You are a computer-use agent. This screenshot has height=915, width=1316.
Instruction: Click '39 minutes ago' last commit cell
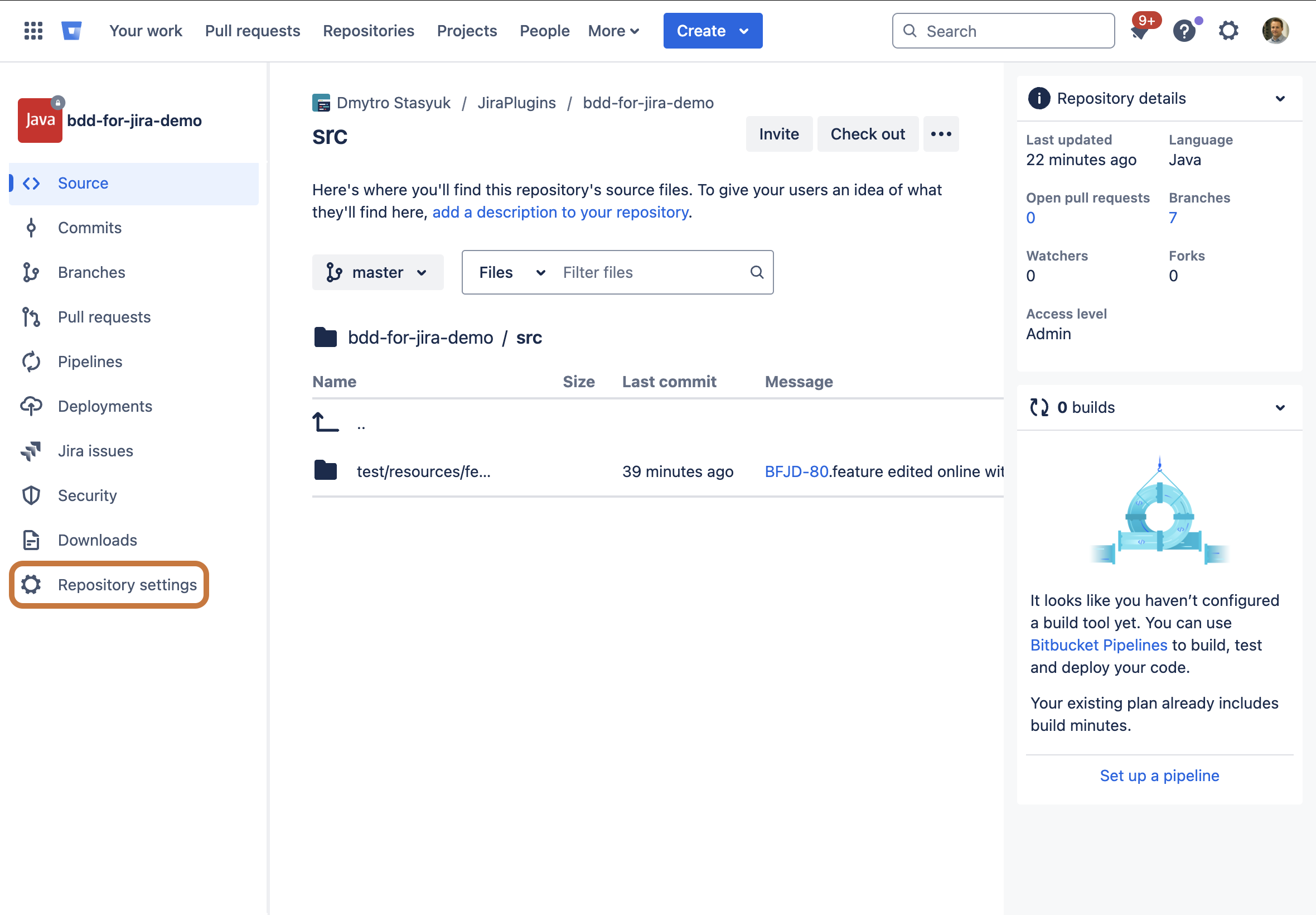[678, 471]
